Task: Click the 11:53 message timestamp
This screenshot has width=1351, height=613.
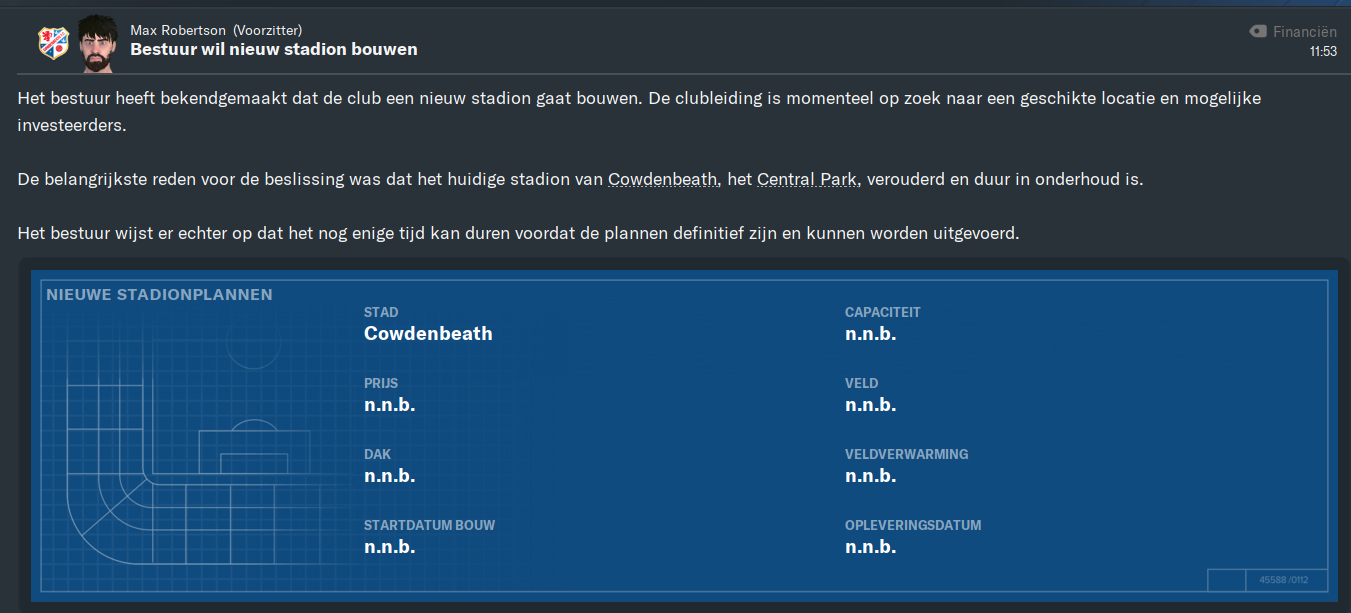Action: point(1323,52)
